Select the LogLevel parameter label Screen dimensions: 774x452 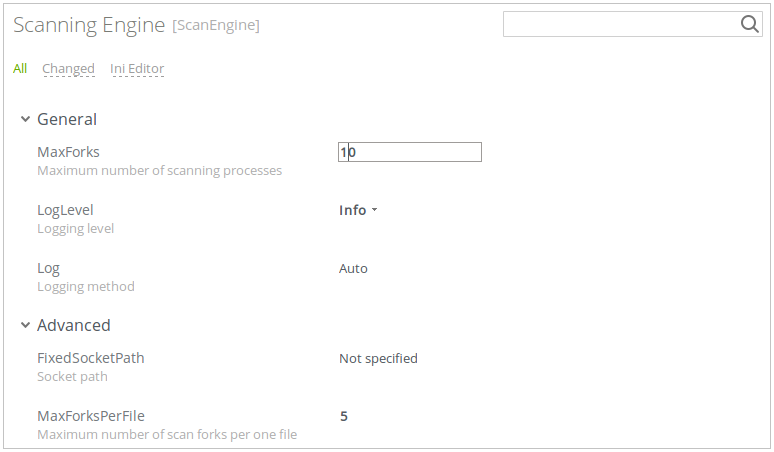coord(65,210)
